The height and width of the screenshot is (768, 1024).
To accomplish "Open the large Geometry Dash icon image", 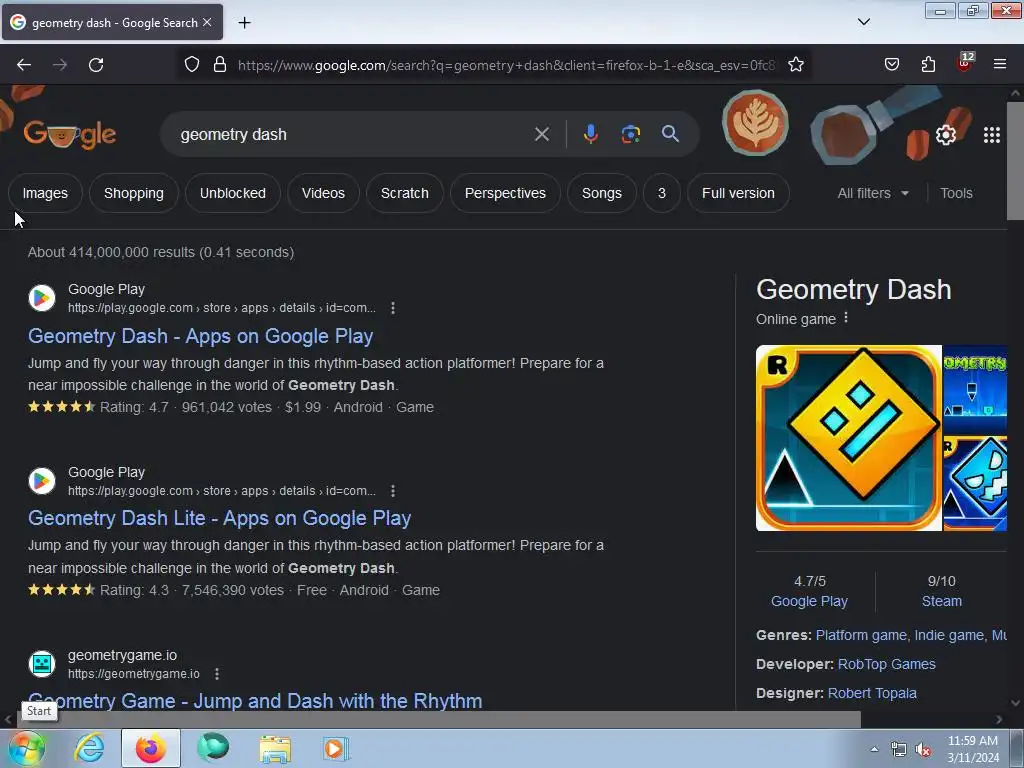I will point(848,438).
